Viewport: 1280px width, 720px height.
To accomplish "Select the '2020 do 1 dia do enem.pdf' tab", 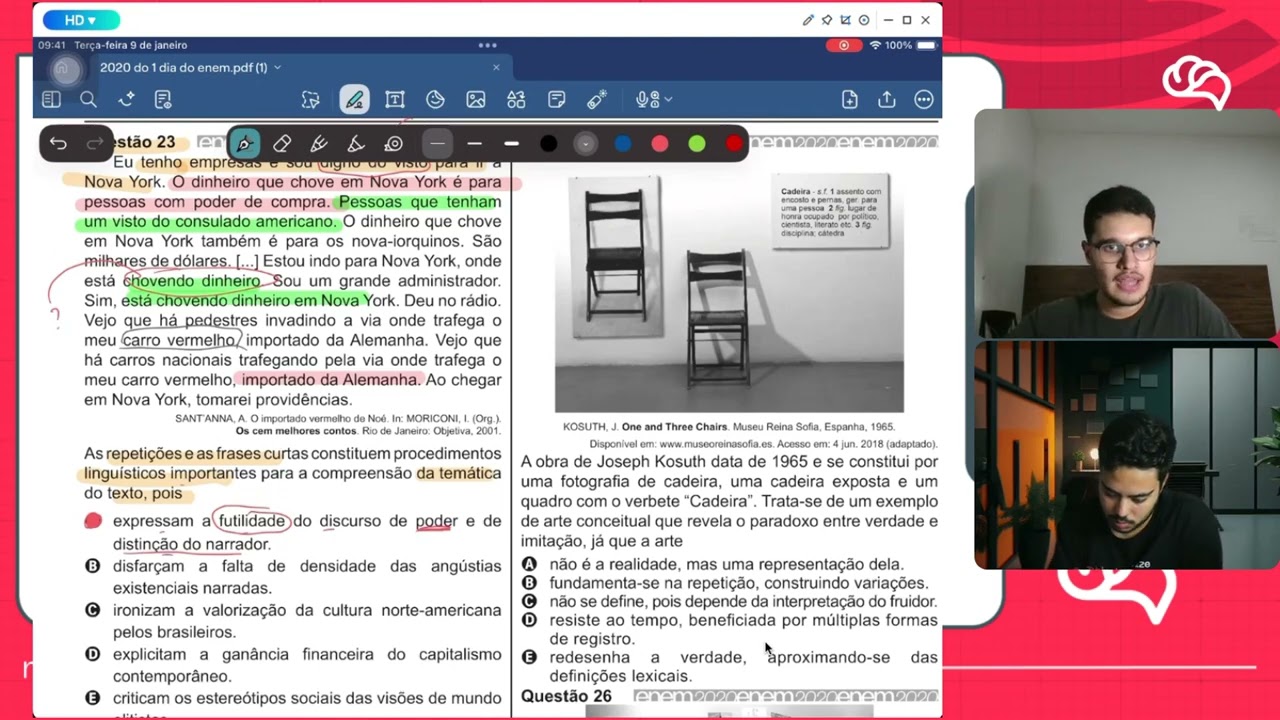I will click(x=183, y=67).
